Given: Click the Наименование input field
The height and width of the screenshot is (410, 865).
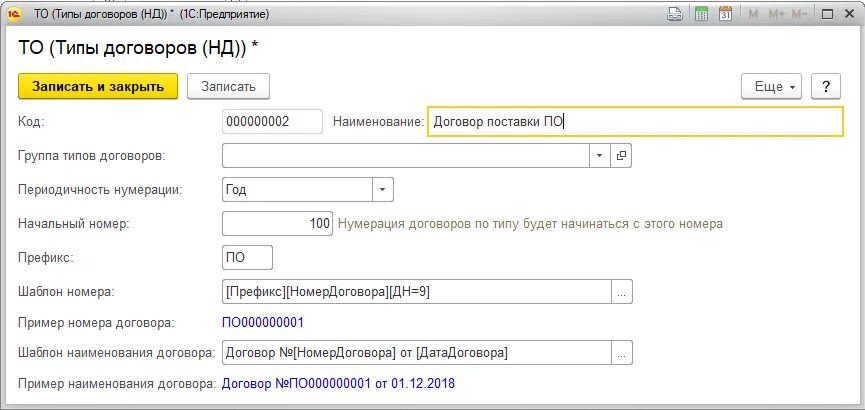Looking at the screenshot, I should point(635,121).
